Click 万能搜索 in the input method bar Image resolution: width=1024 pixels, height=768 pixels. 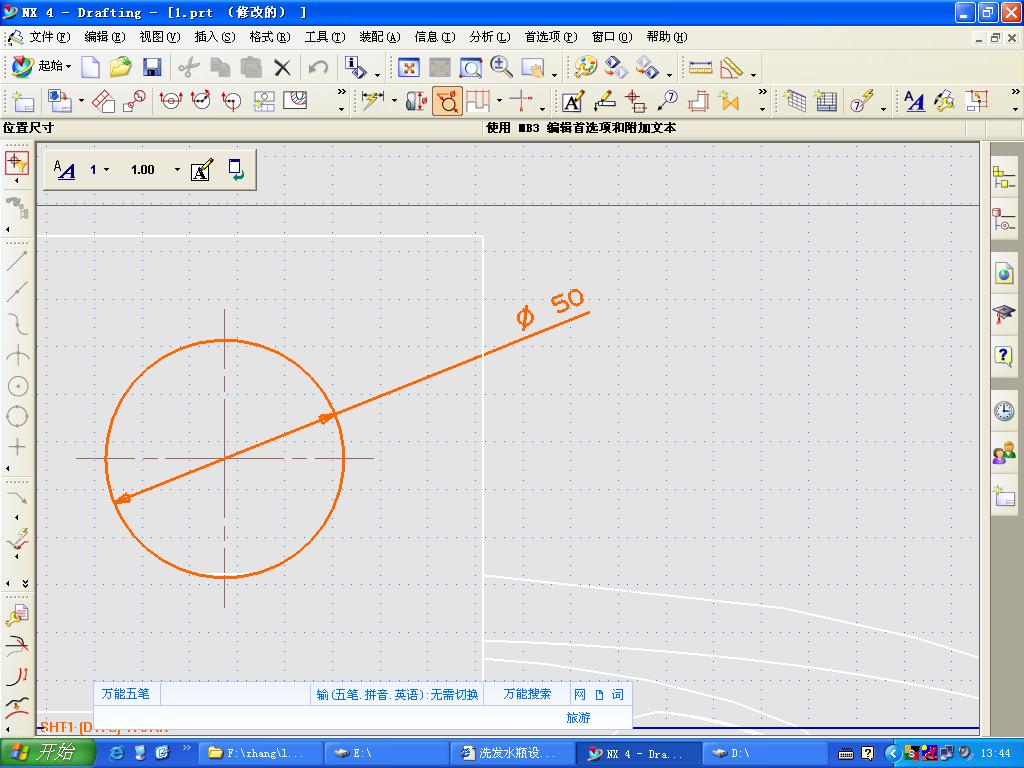tap(527, 694)
